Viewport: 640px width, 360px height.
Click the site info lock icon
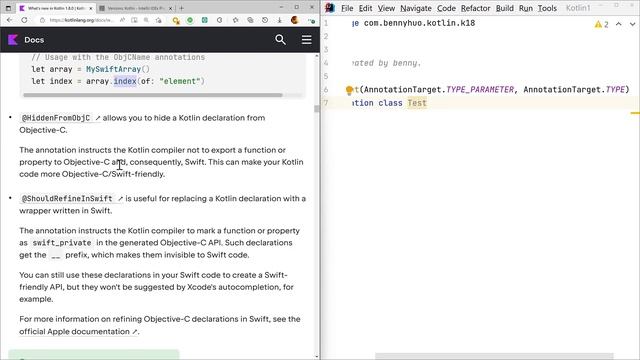42,20
